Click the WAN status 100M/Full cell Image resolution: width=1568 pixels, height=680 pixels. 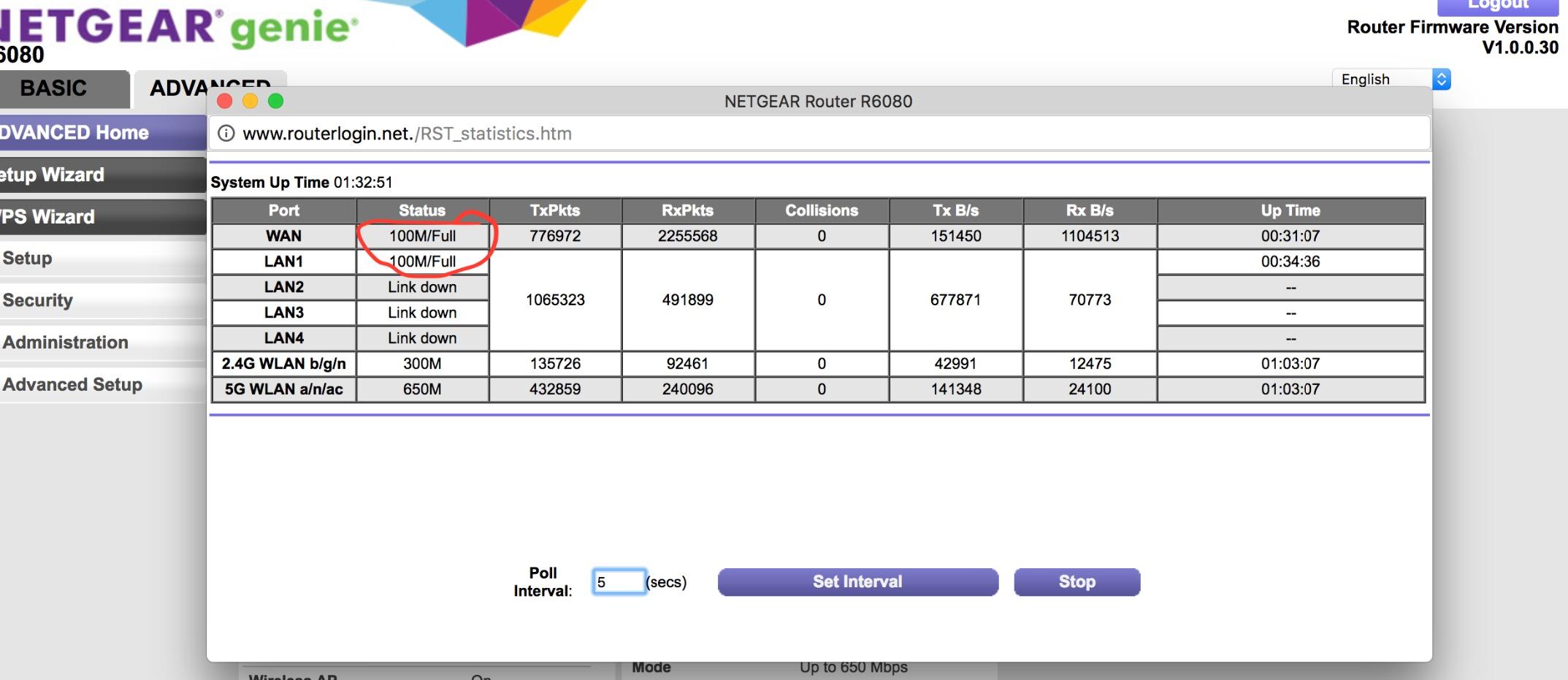coord(422,236)
